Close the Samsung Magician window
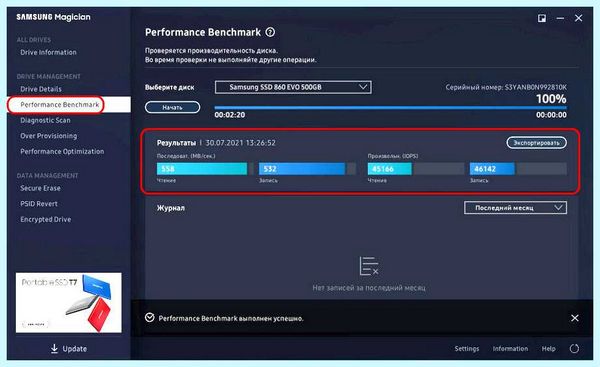 579,18
